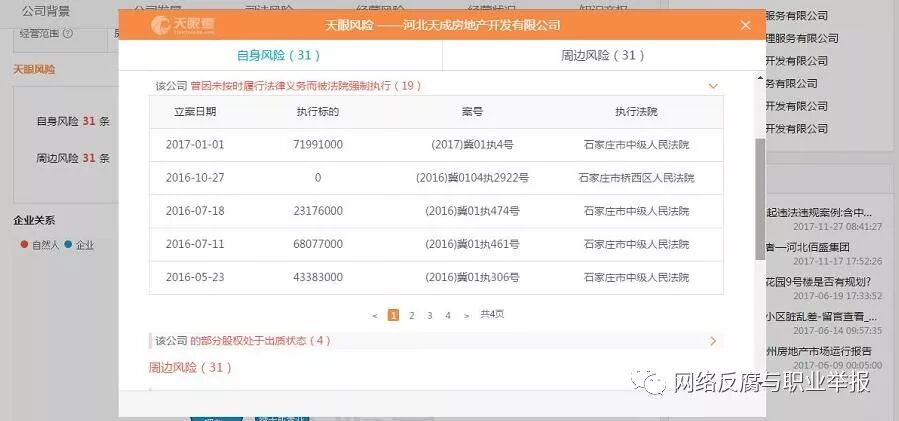
Task: Open news item 起违法违规案例:含中...
Action: (818, 213)
